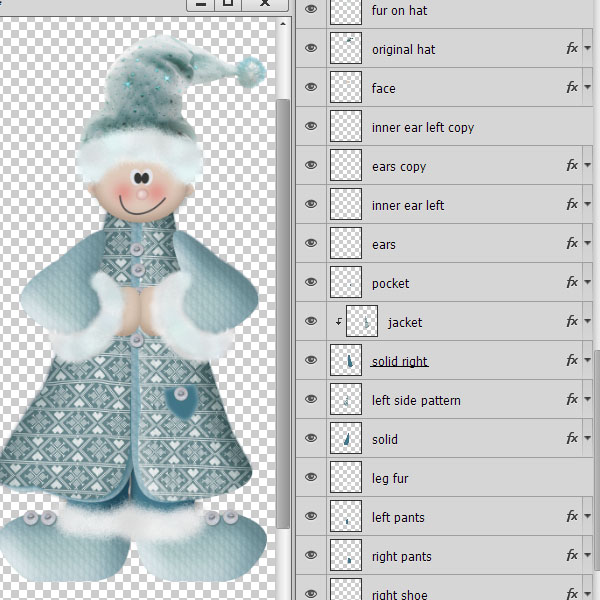
Task: Select the 'leg fur' layer name
Action: [390, 479]
